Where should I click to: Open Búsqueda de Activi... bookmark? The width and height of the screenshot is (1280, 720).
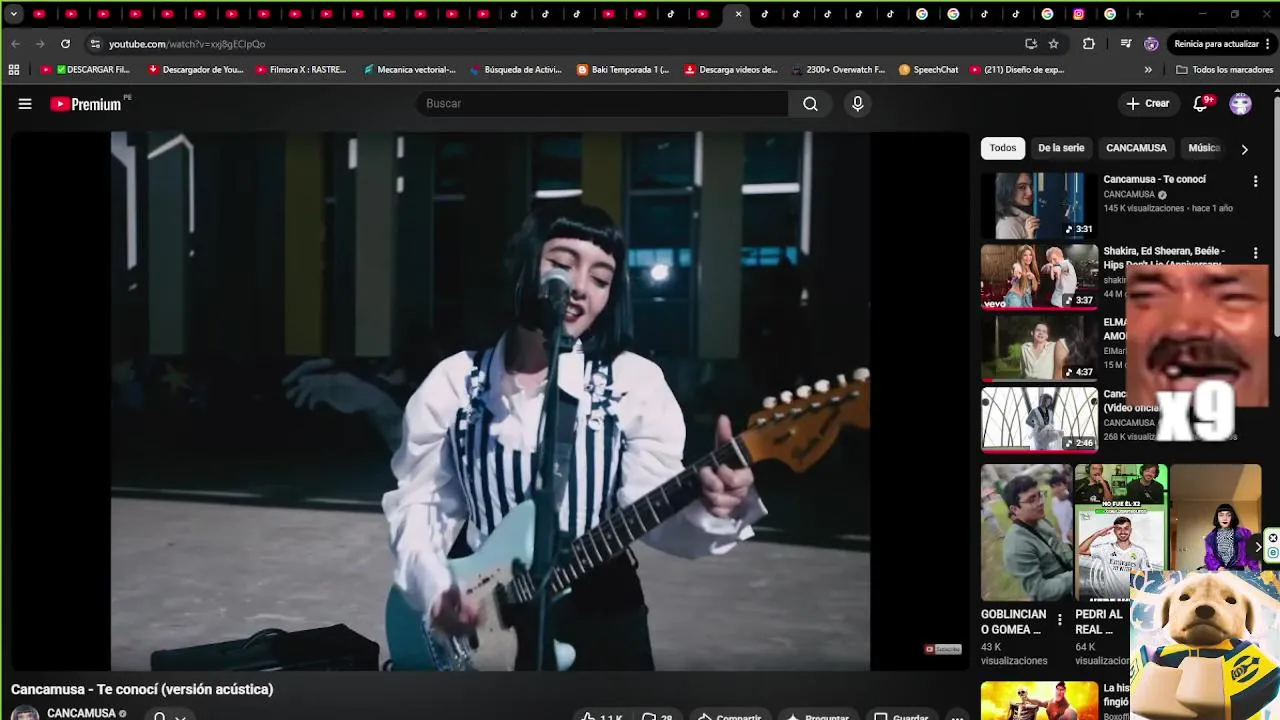point(515,70)
